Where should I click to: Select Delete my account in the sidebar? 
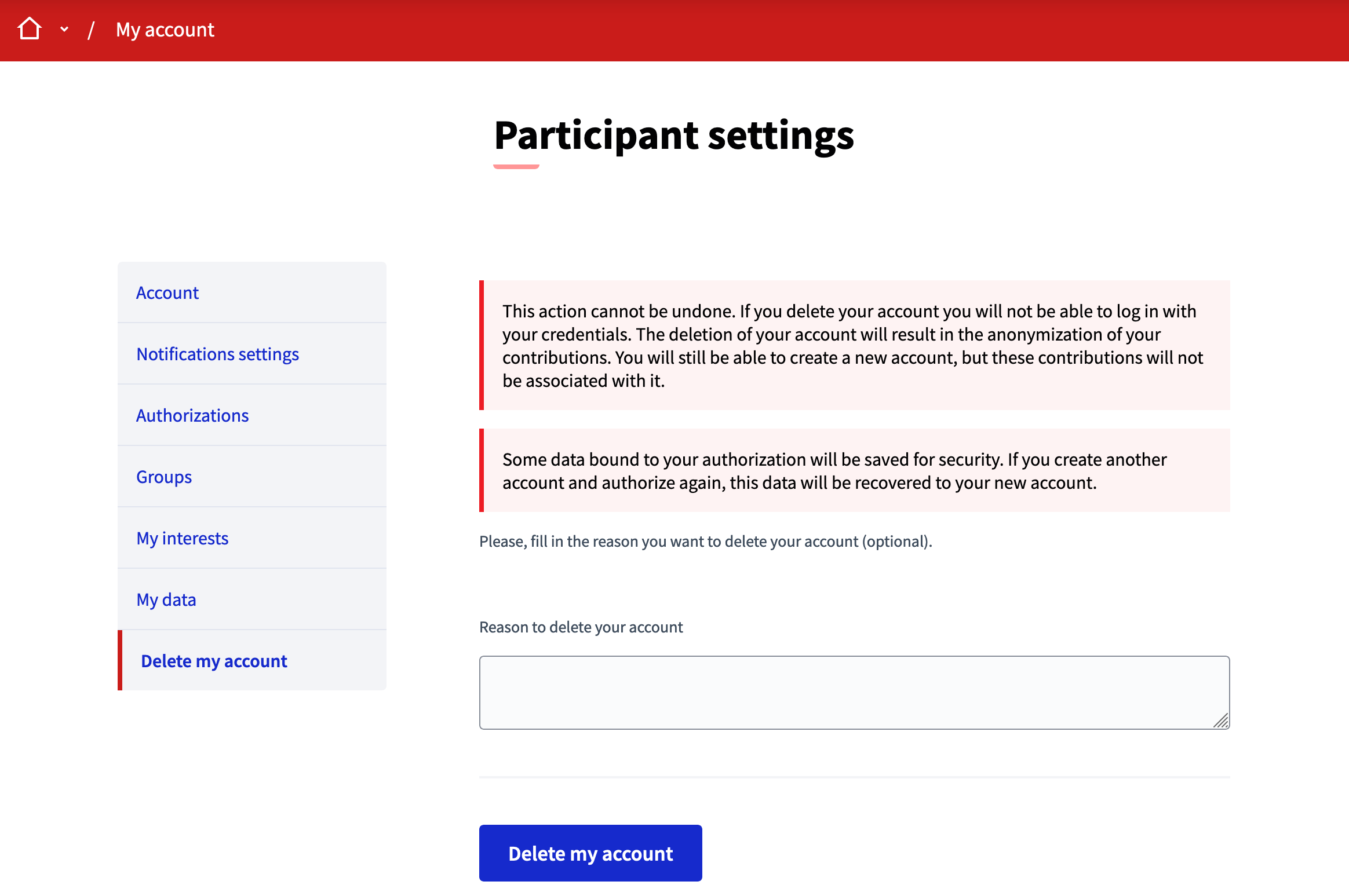pos(214,661)
